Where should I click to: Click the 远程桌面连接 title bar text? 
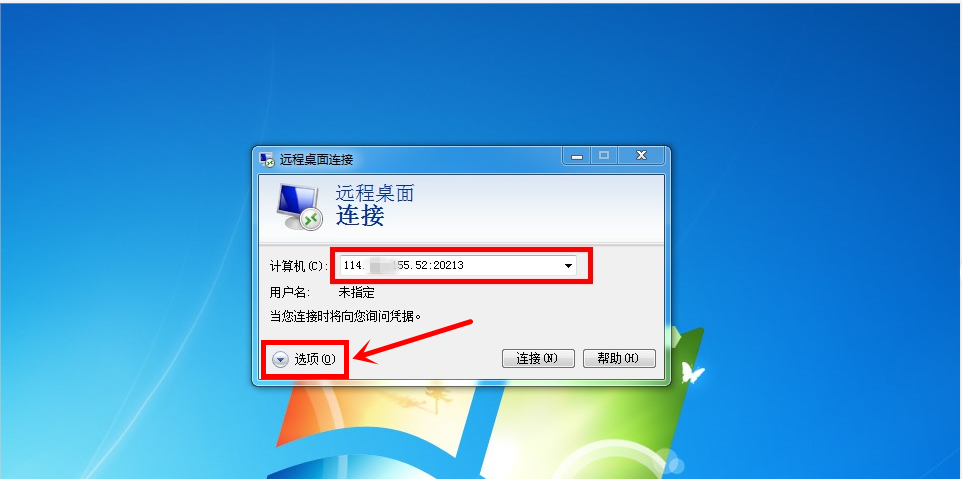coord(317,160)
